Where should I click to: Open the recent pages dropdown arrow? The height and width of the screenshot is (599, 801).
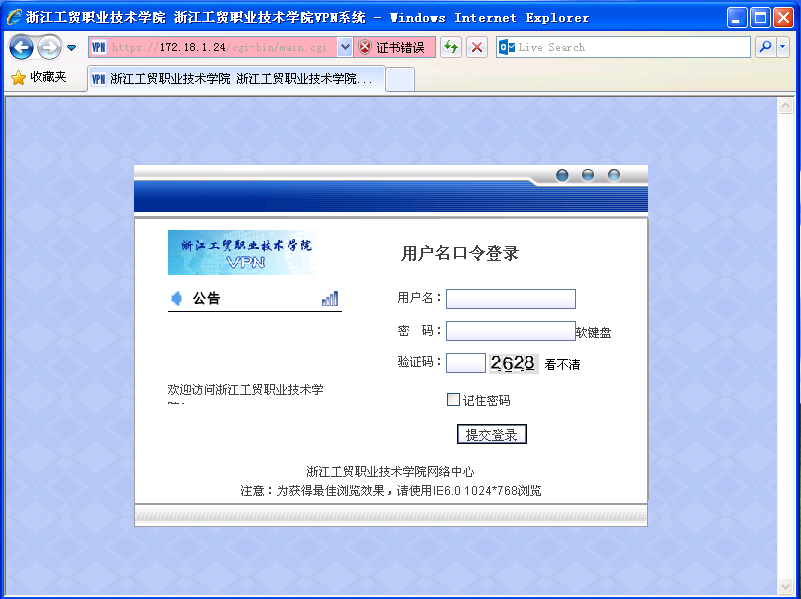71,48
